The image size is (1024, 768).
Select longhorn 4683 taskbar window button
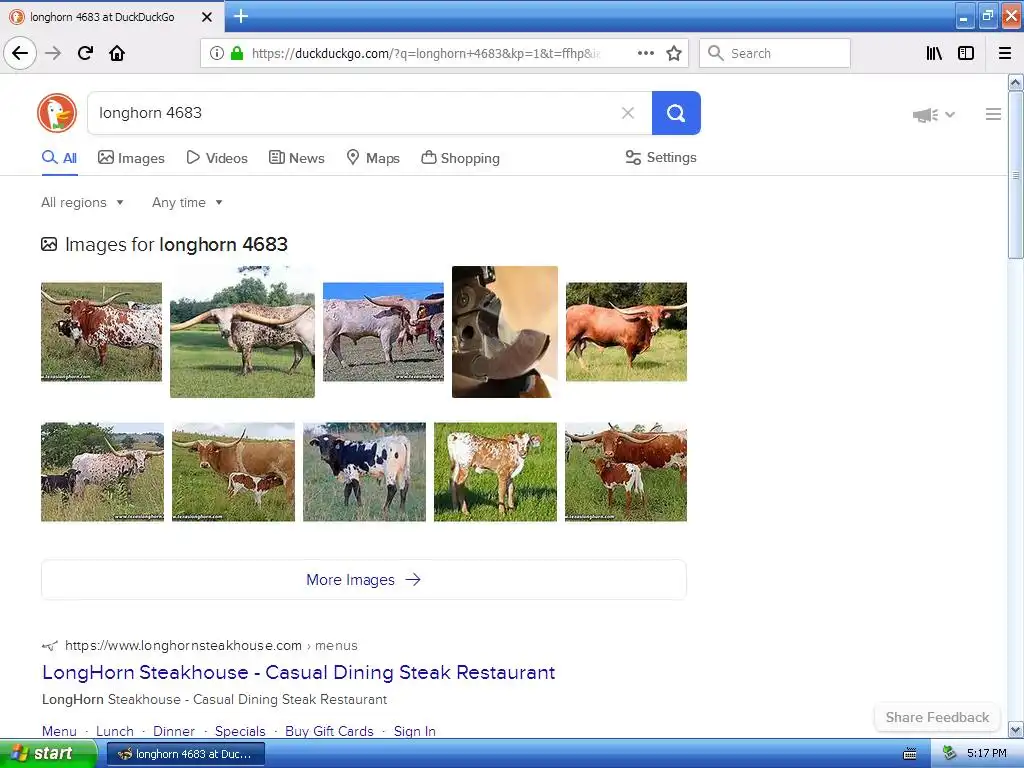tap(185, 754)
